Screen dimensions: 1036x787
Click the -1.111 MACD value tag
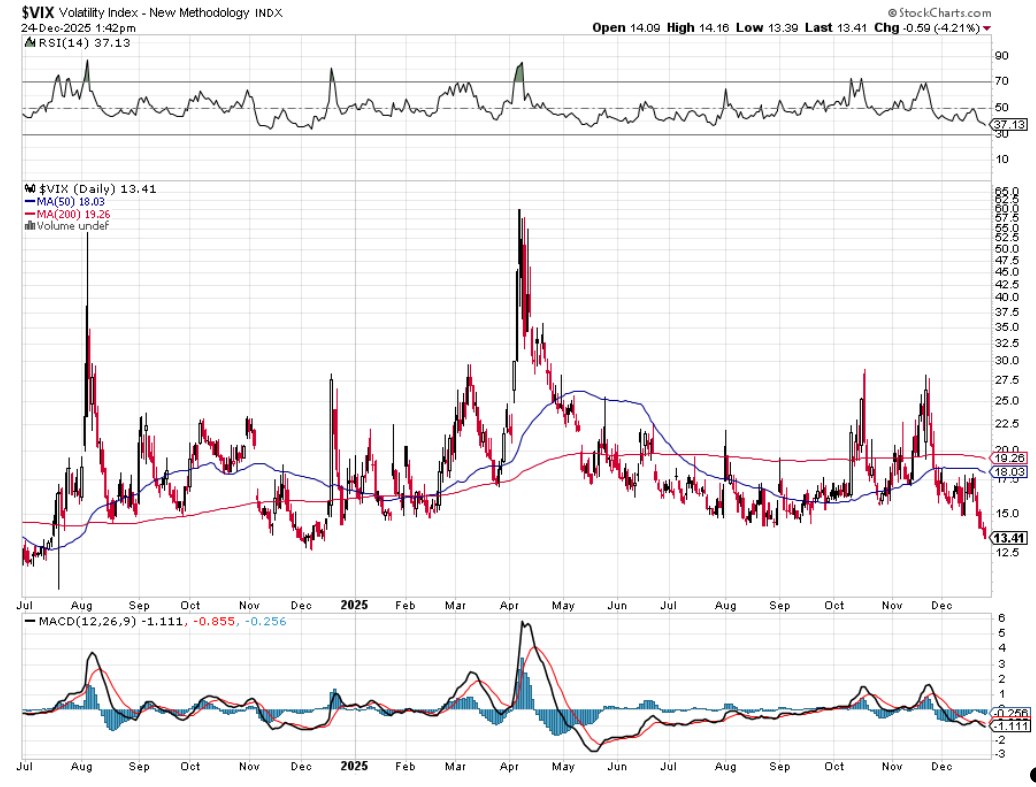[x=1005, y=726]
